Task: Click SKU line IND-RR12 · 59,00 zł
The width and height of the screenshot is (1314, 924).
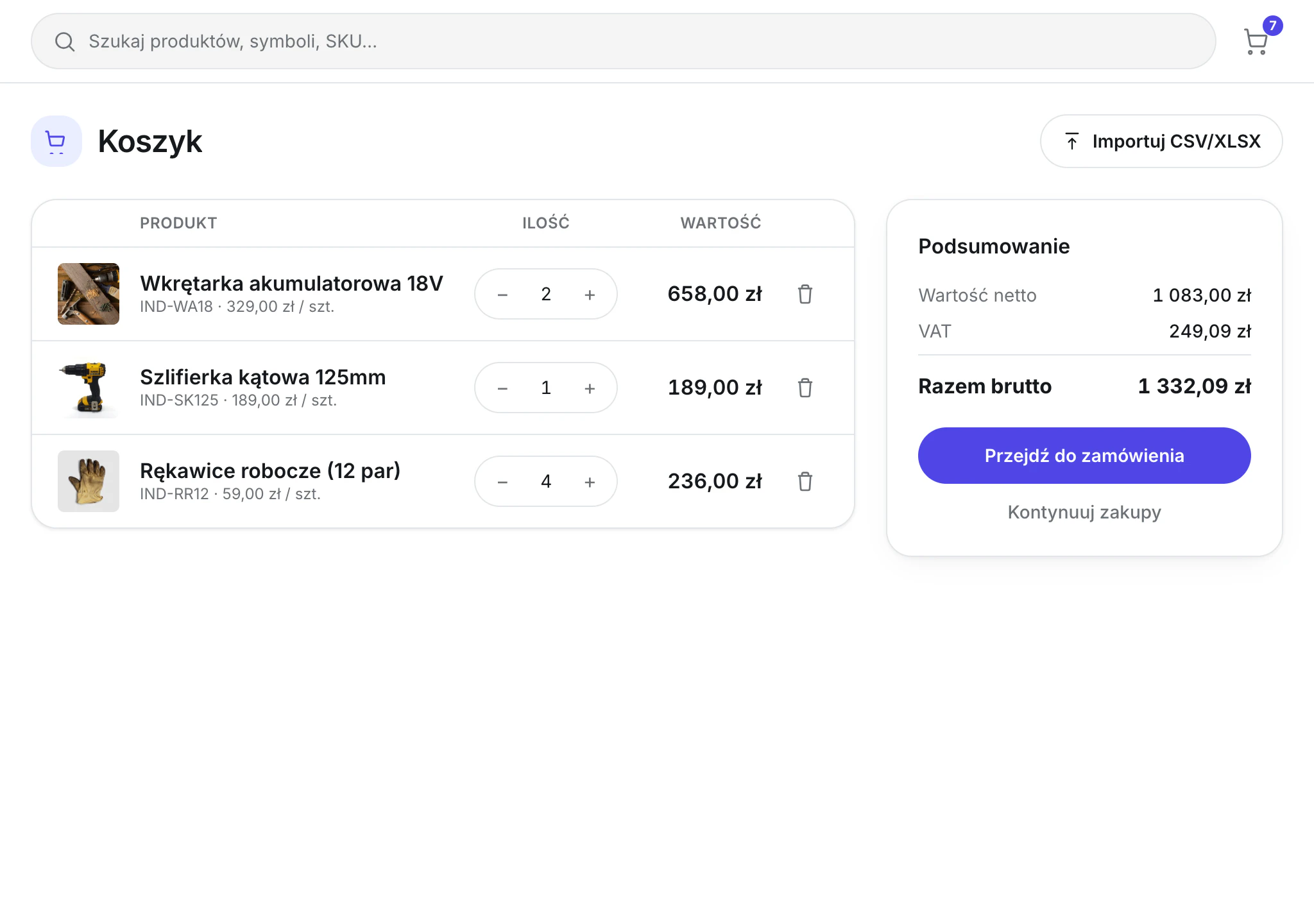Action: (230, 494)
